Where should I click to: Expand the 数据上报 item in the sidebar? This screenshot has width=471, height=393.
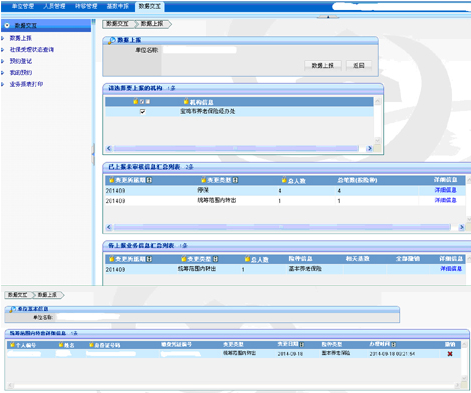21,38
